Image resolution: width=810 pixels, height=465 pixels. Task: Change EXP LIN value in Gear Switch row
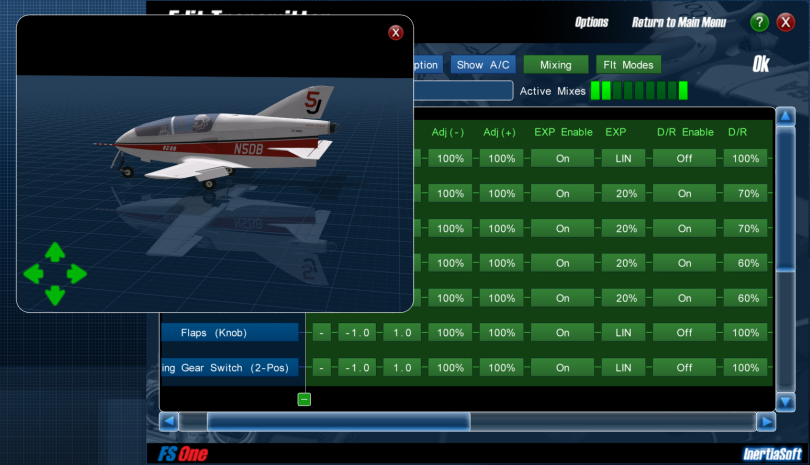coord(624,368)
